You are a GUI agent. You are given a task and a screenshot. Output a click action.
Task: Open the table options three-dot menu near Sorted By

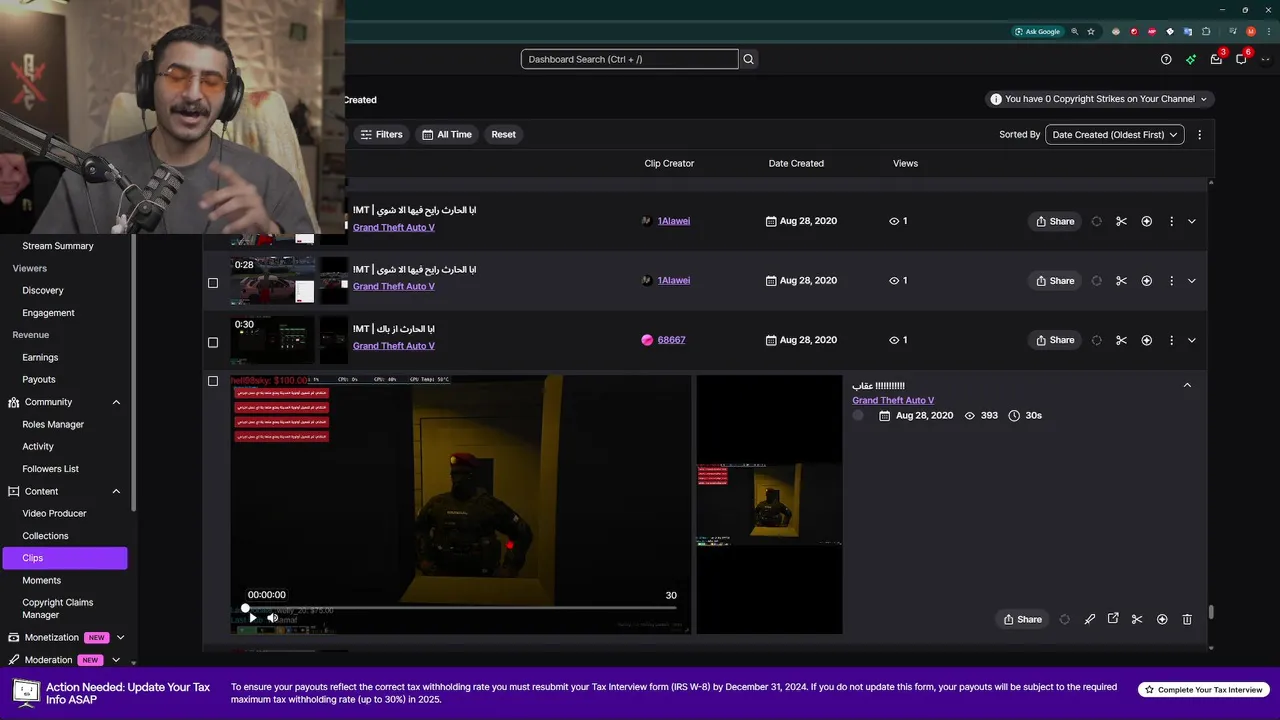point(1199,134)
